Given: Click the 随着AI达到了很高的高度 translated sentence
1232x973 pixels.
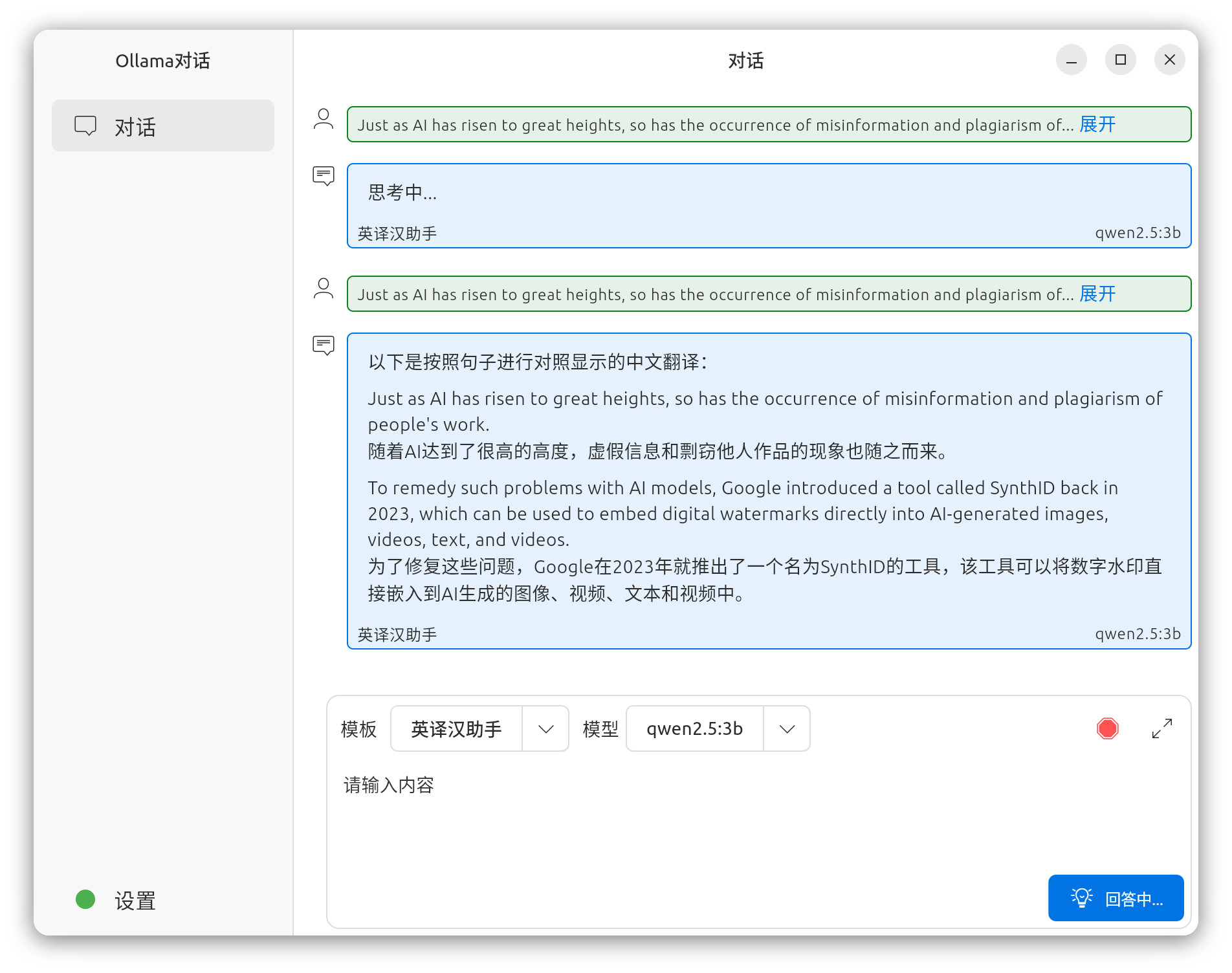Looking at the screenshot, I should [658, 451].
